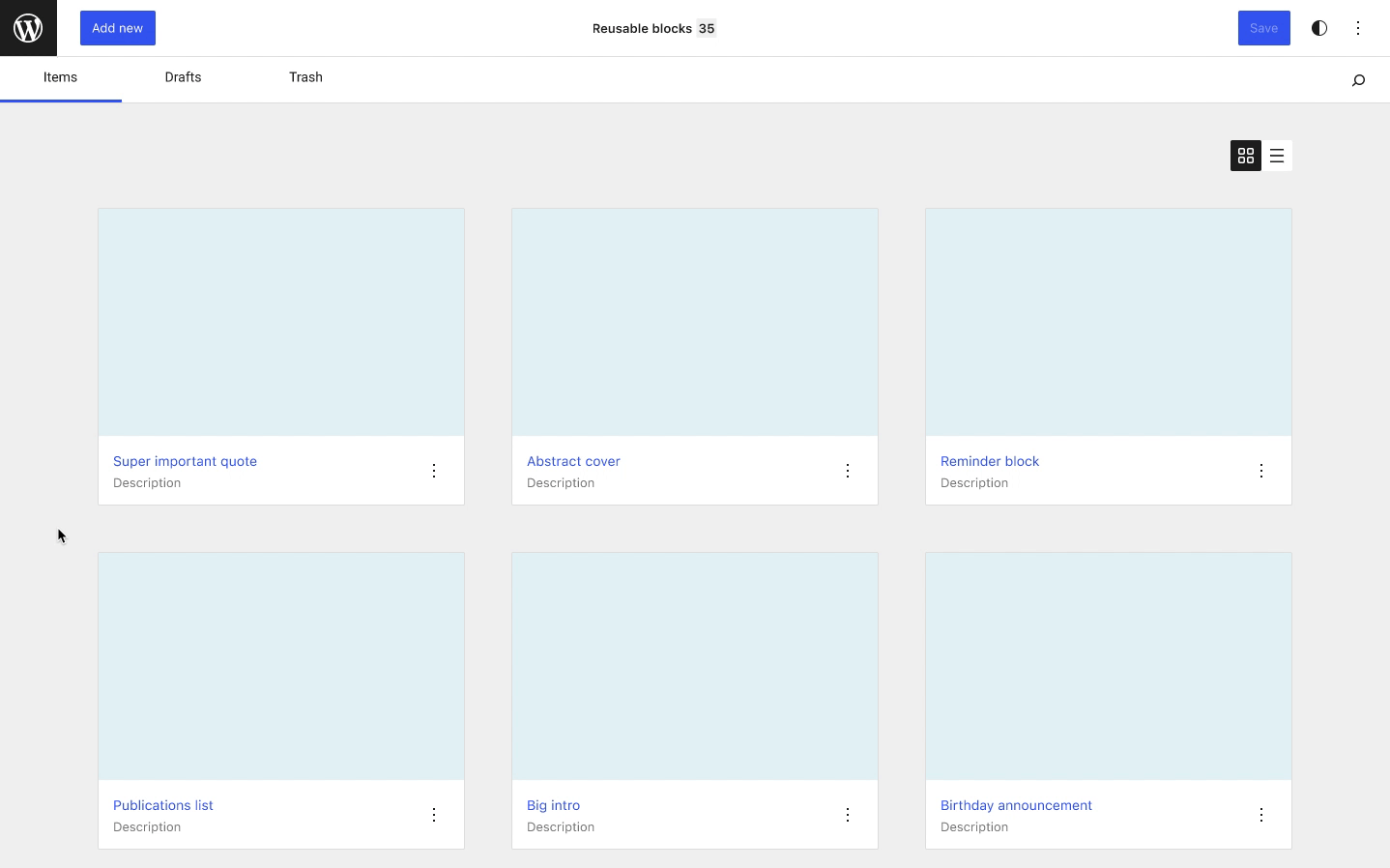This screenshot has width=1390, height=868.
Task: Select the Items tab
Action: [x=61, y=78]
